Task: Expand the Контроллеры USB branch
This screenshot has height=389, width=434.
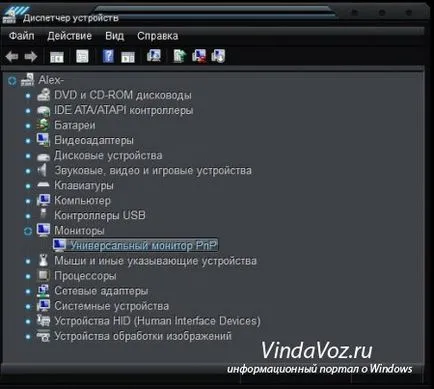Action: (28, 216)
